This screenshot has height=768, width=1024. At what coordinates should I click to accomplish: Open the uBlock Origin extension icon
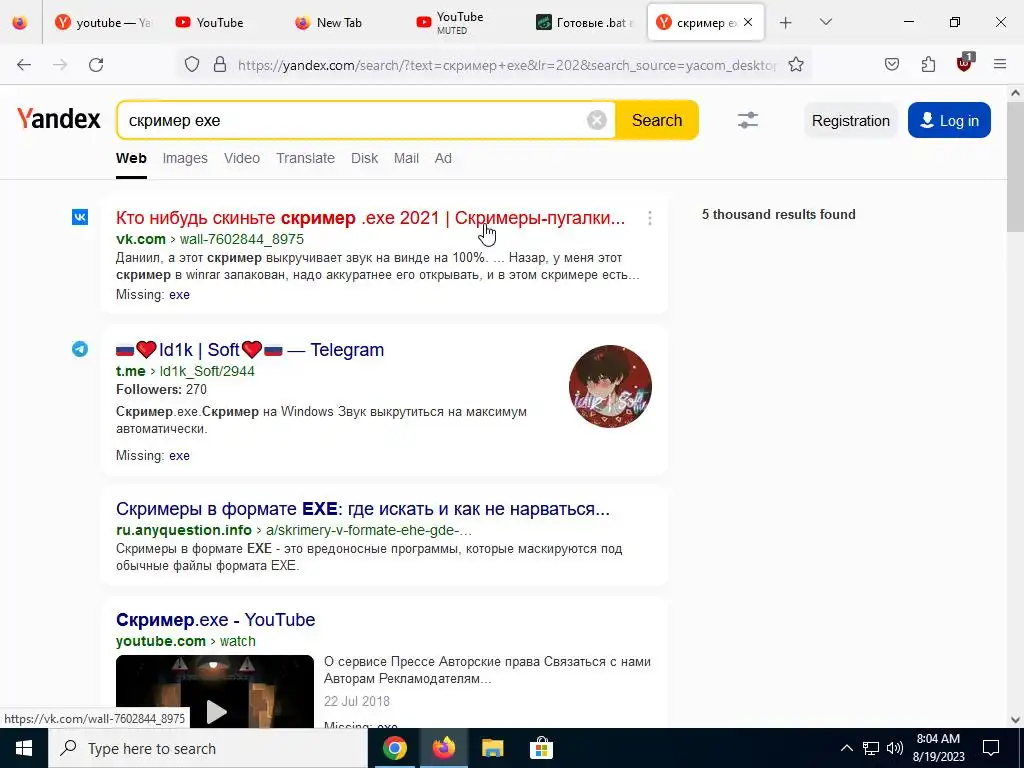pos(965,63)
